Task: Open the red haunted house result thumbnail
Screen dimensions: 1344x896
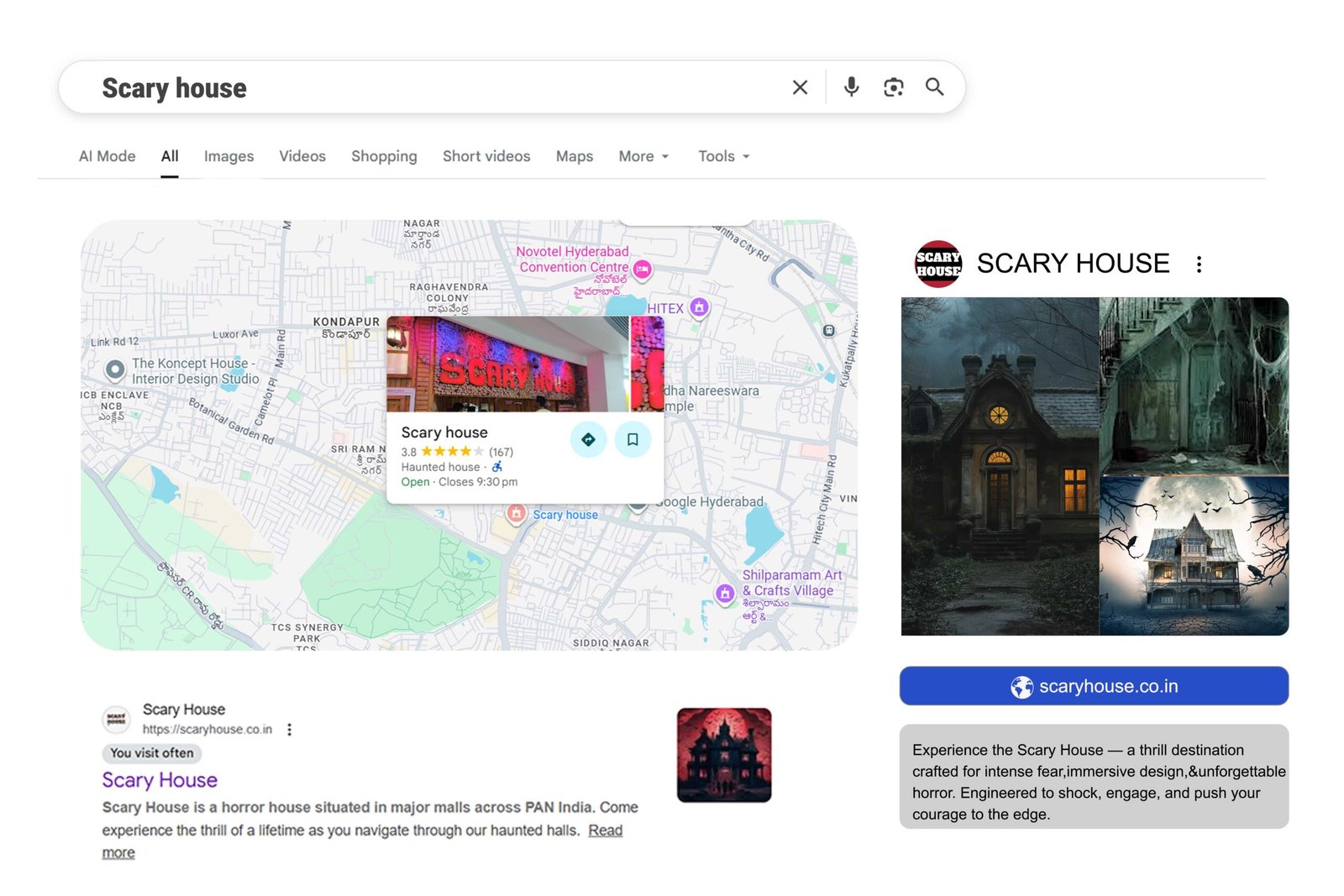Action: pyautogui.click(x=723, y=755)
